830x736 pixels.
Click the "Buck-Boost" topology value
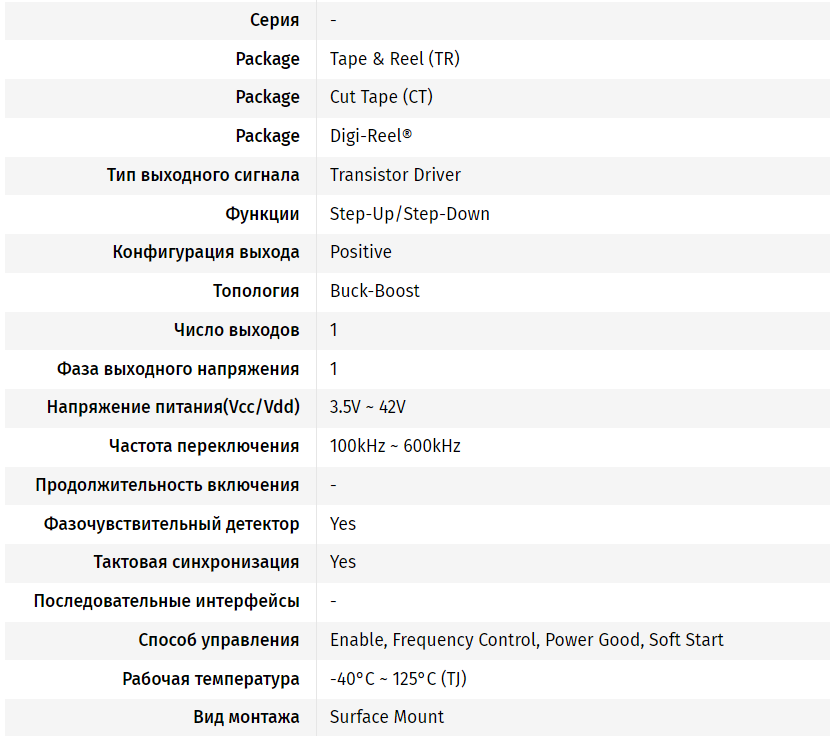pyautogui.click(x=374, y=291)
